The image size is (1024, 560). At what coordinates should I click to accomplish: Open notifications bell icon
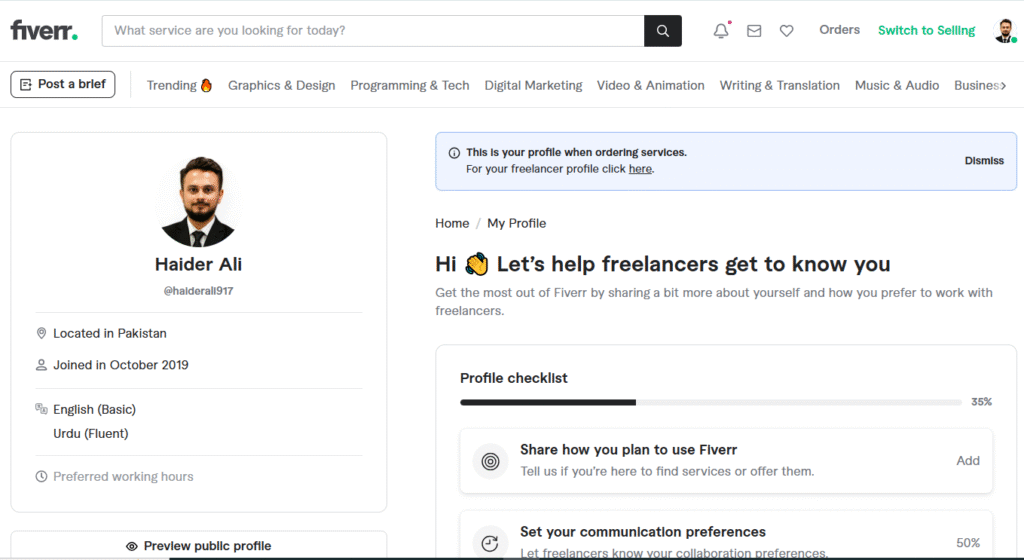[721, 31]
